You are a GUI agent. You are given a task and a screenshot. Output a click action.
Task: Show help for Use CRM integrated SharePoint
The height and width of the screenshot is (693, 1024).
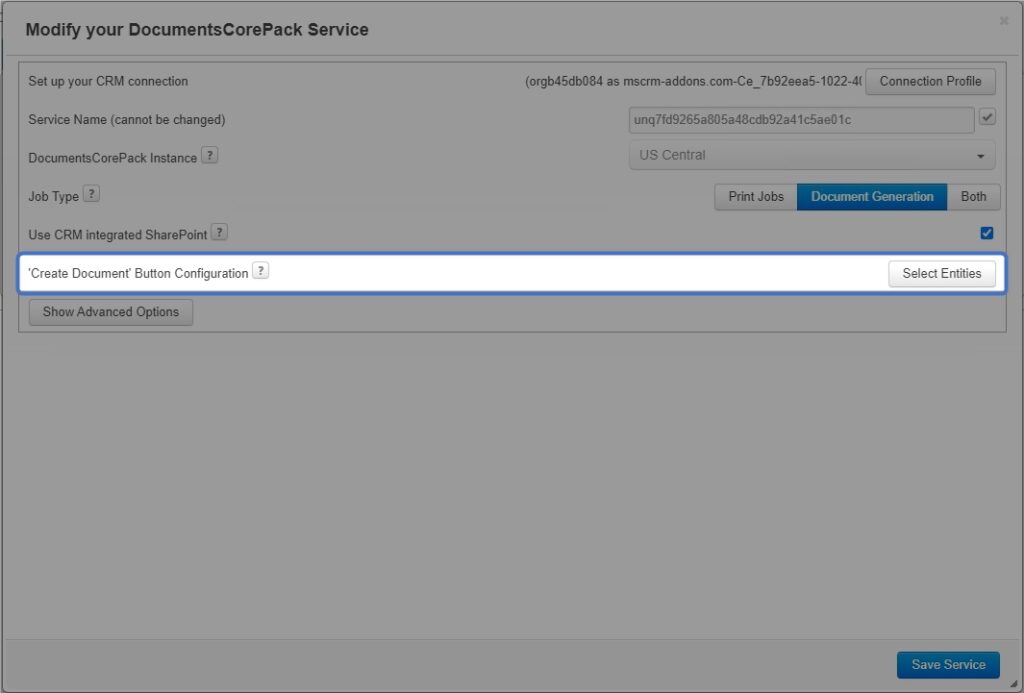[219, 233]
